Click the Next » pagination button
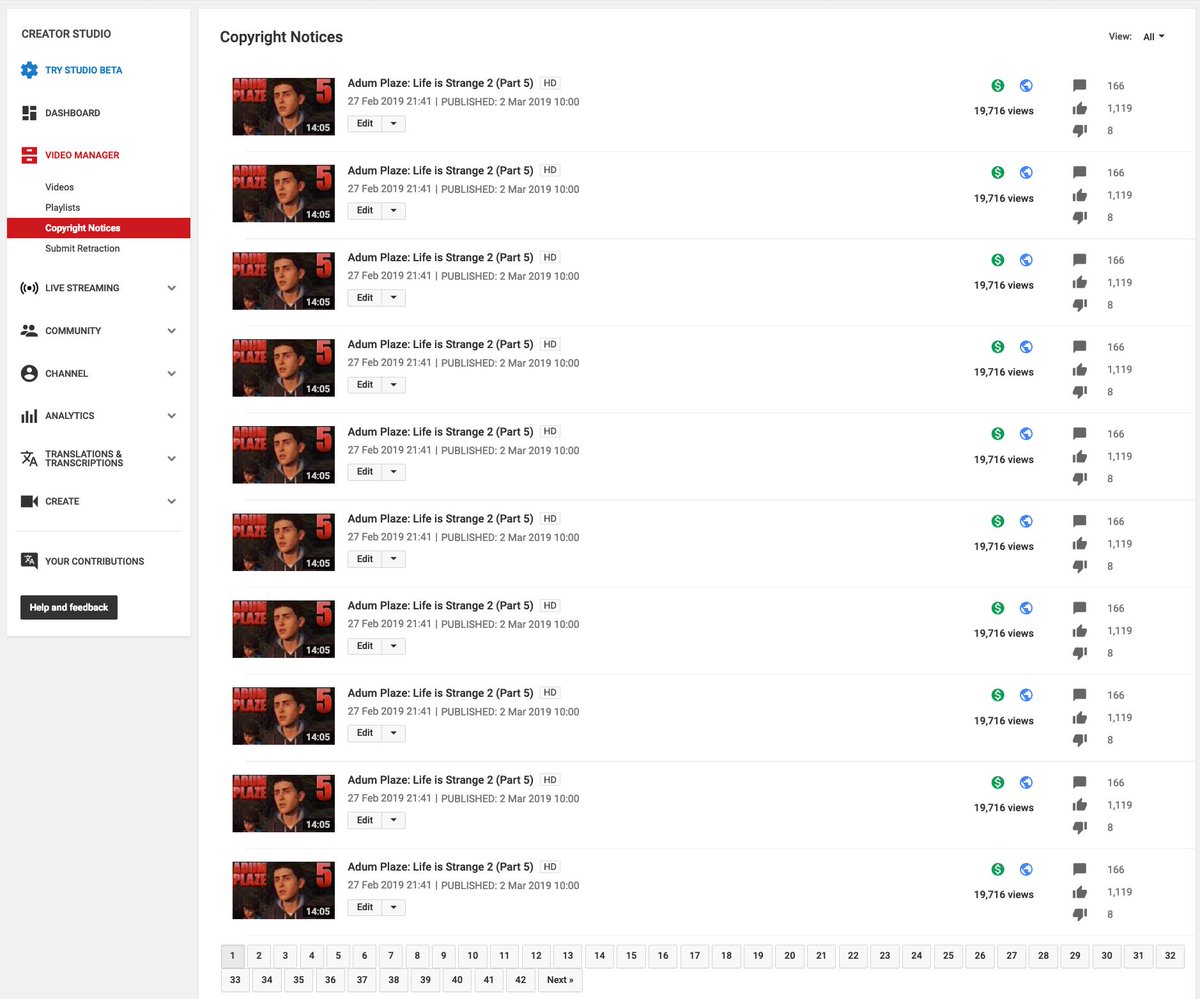The width and height of the screenshot is (1200, 999). coord(560,980)
